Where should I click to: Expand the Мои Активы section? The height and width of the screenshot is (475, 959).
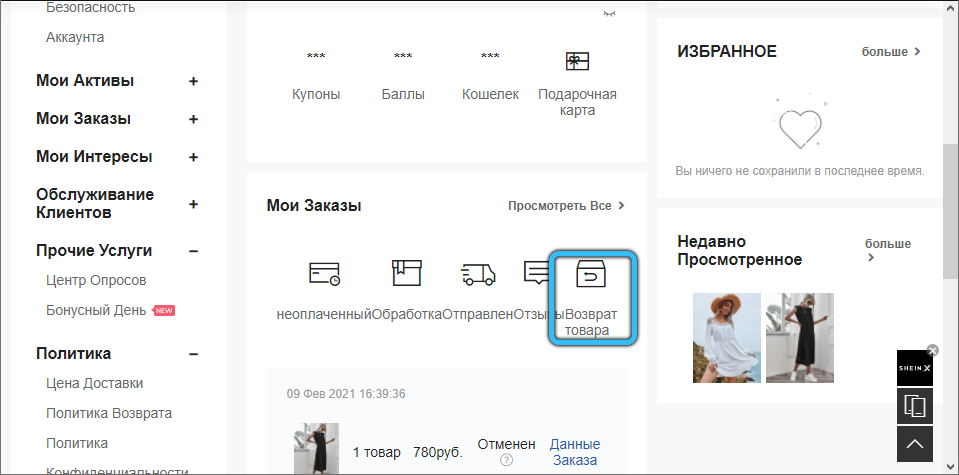point(193,81)
